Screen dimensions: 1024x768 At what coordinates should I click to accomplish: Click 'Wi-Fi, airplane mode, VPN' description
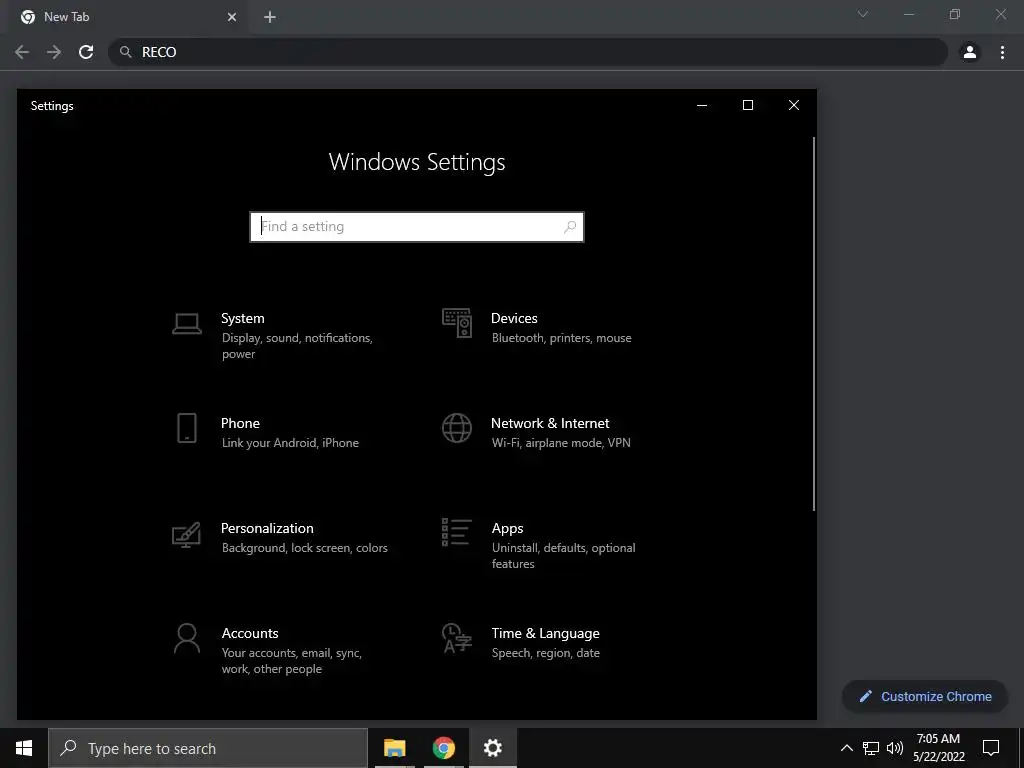[x=561, y=443]
